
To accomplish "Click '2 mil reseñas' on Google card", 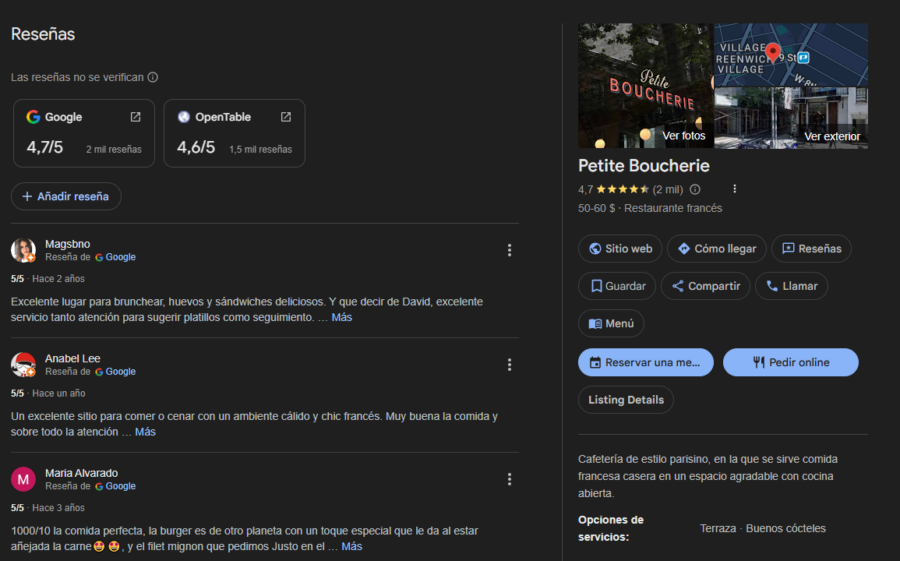I will (114, 149).
